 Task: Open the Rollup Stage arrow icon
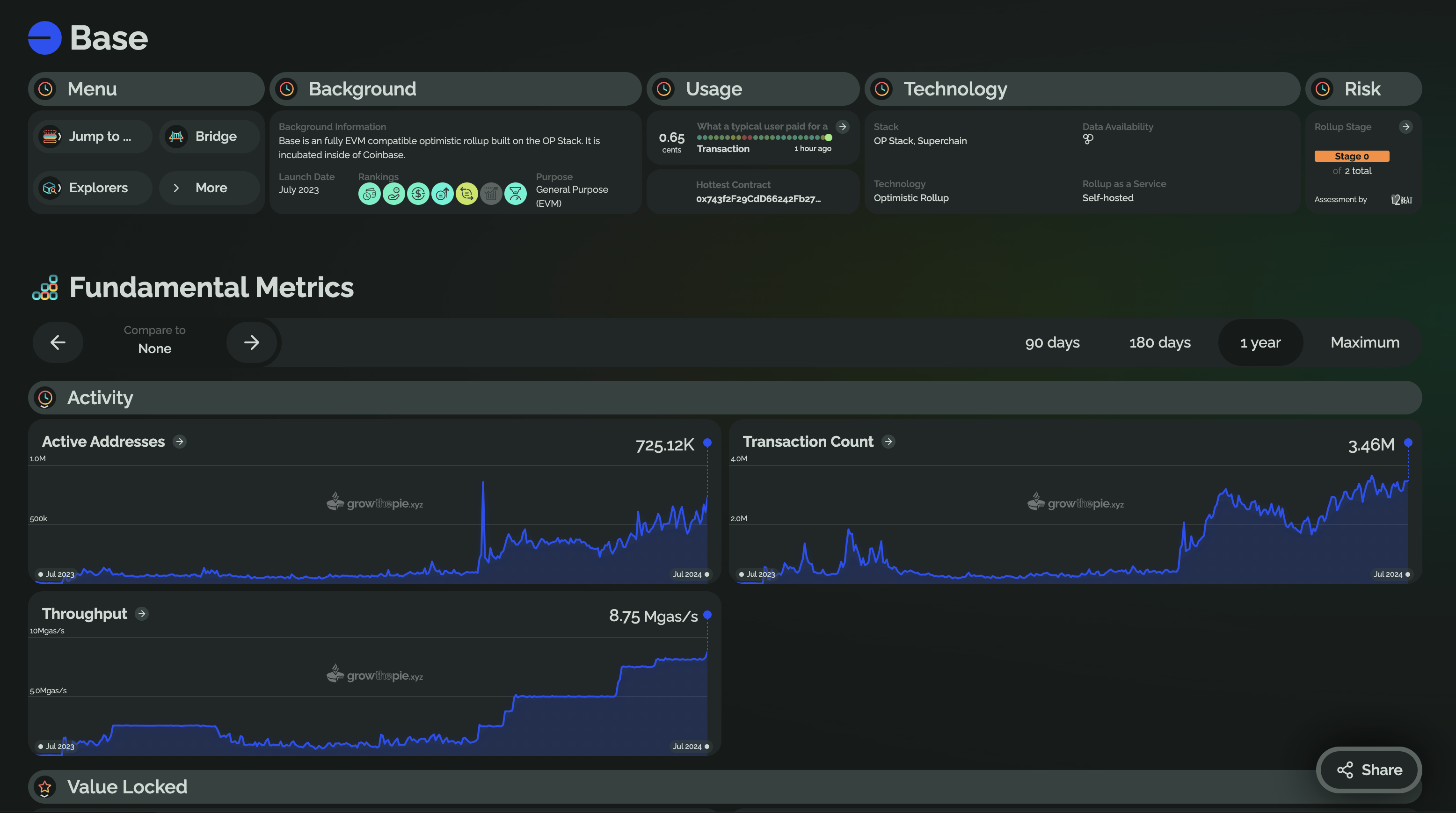pos(1405,127)
